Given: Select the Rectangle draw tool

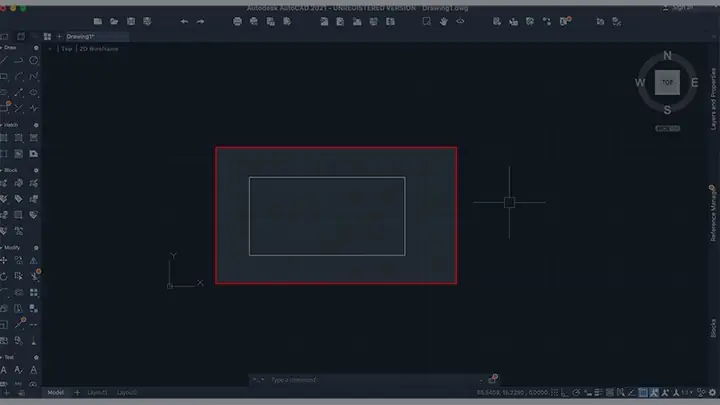Looking at the screenshot, I should coord(4,76).
